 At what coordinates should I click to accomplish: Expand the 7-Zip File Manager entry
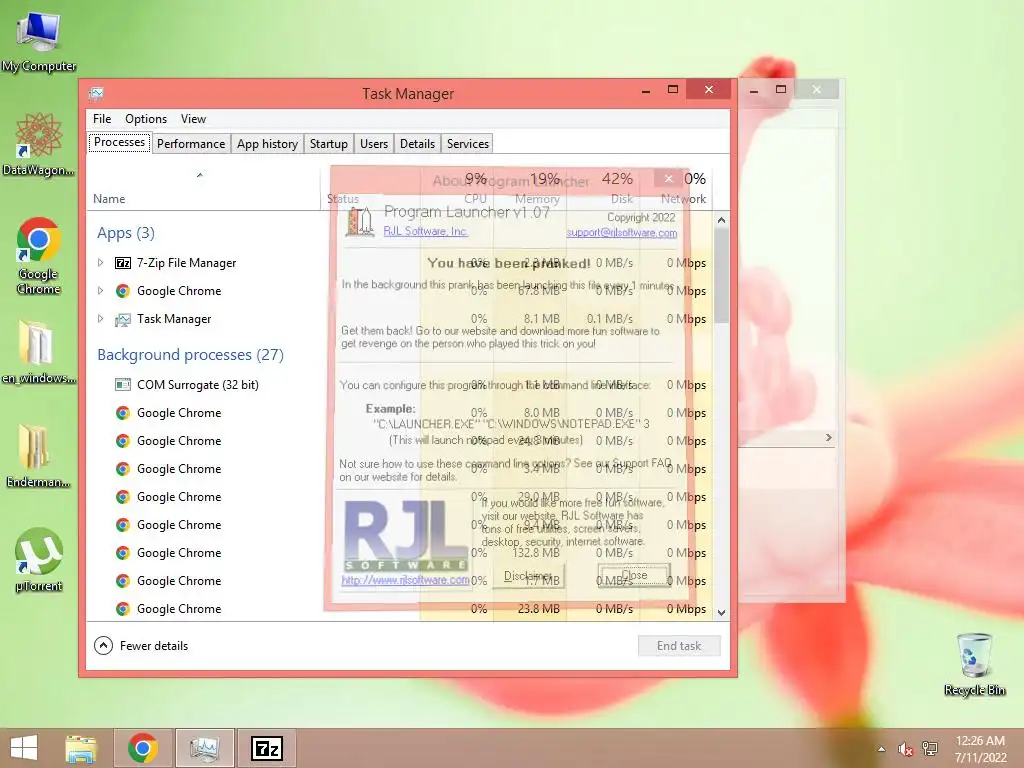(x=100, y=263)
